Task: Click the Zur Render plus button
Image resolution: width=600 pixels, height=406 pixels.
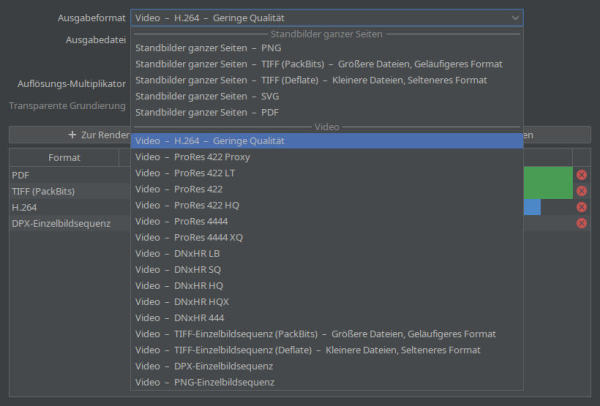Action: pos(70,135)
